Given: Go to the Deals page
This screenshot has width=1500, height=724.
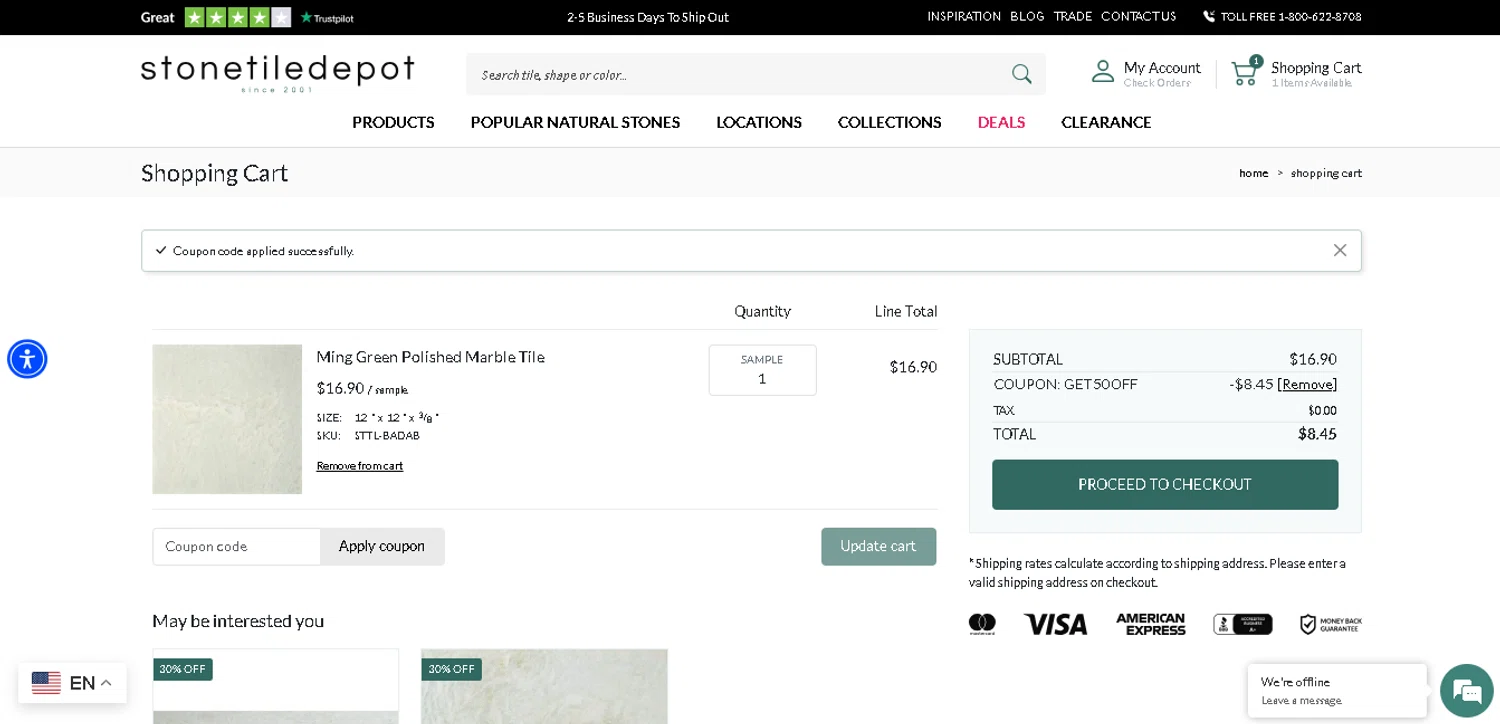Looking at the screenshot, I should click(x=1001, y=122).
